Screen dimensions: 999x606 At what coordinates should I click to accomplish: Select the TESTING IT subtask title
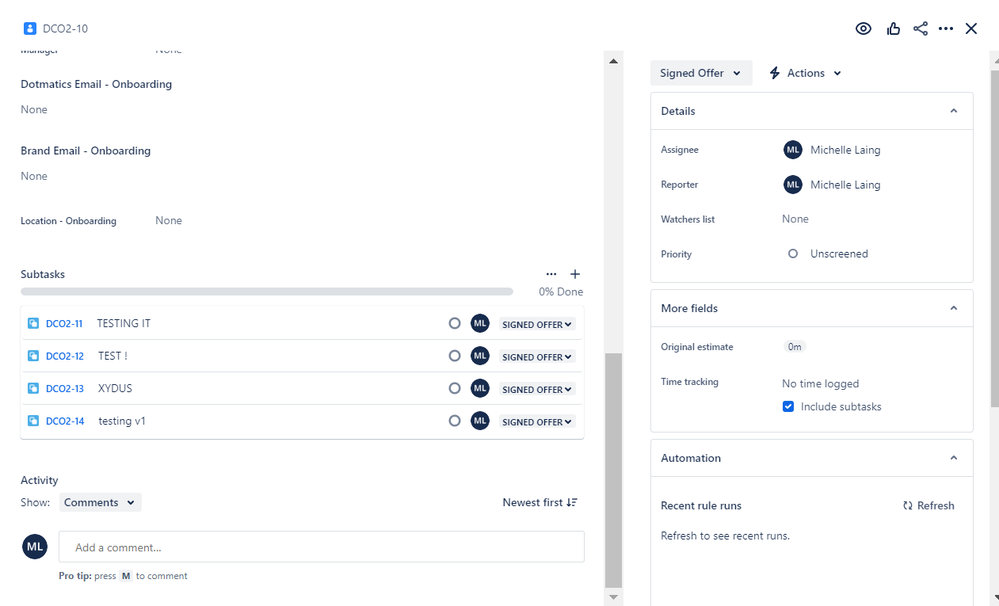124,324
